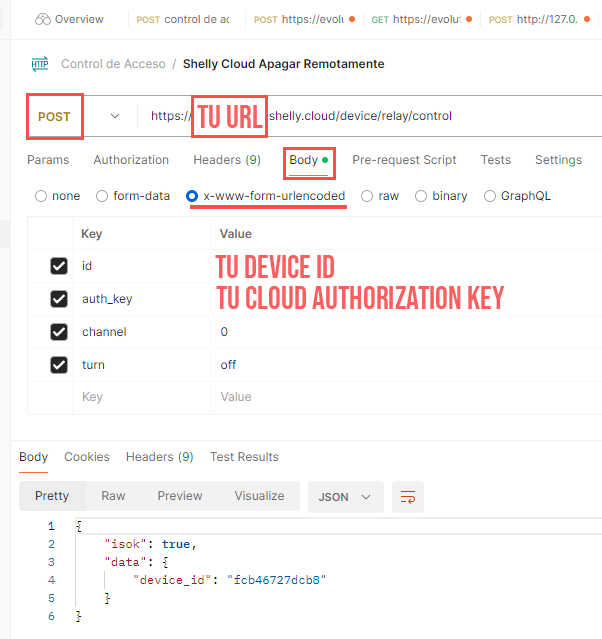
Task: Click the HTTP request type icon
Action: tap(40, 64)
